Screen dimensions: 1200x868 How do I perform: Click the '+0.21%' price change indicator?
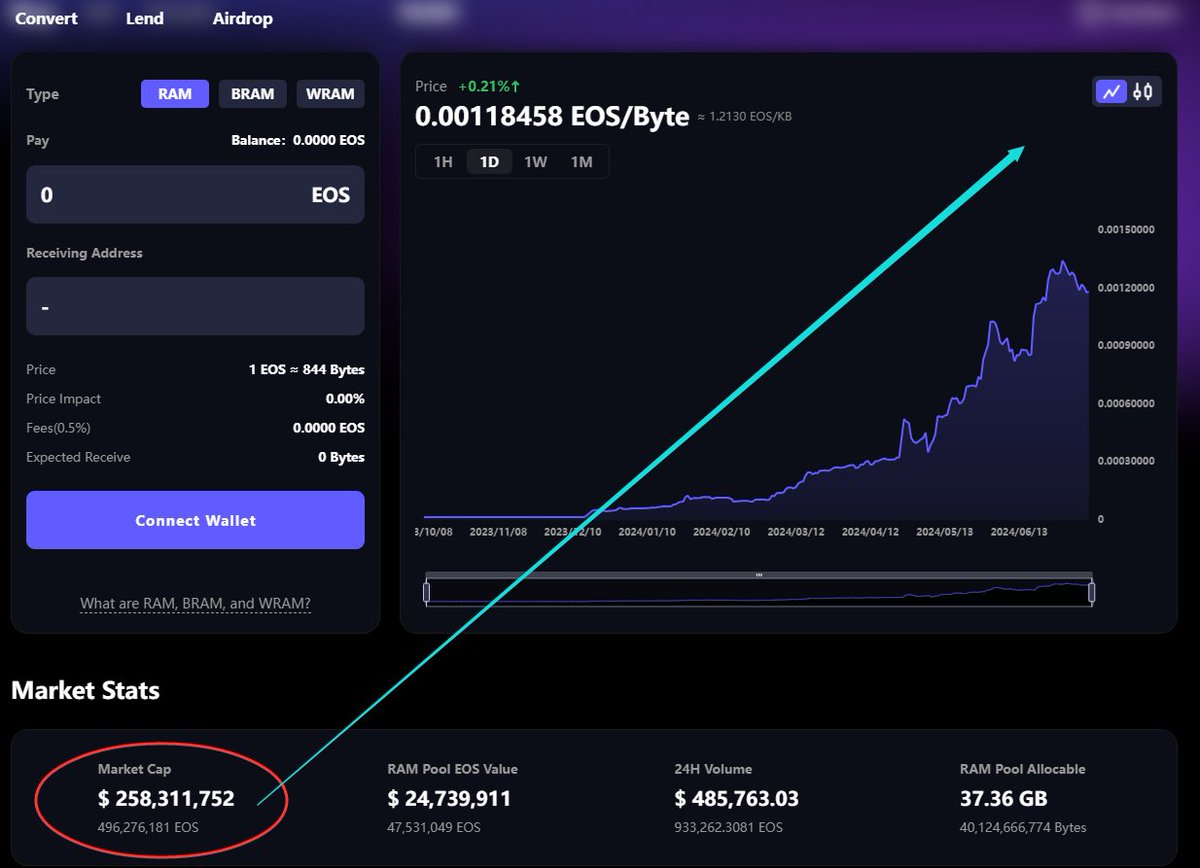488,86
